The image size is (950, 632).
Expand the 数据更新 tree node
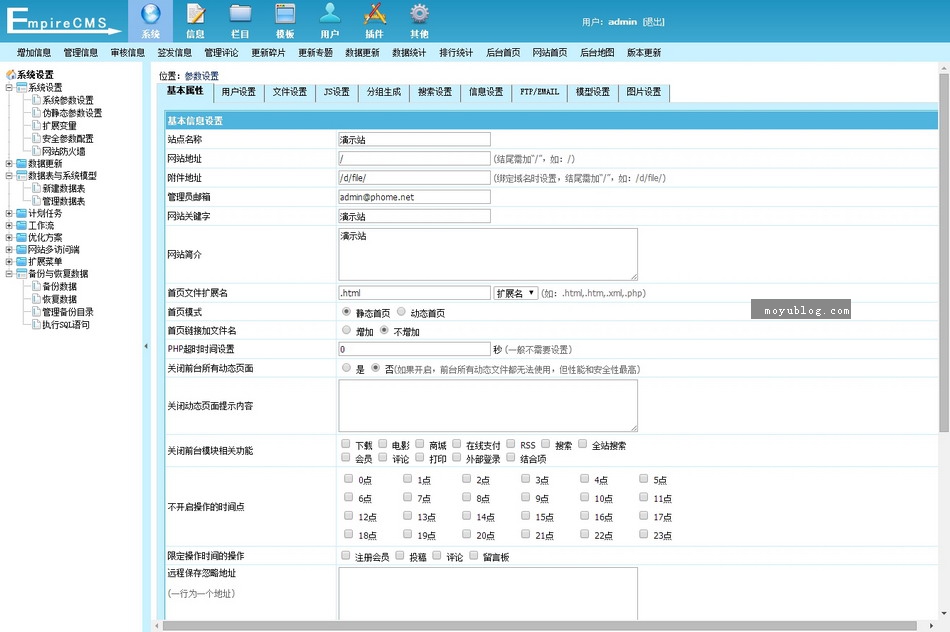tap(9, 164)
